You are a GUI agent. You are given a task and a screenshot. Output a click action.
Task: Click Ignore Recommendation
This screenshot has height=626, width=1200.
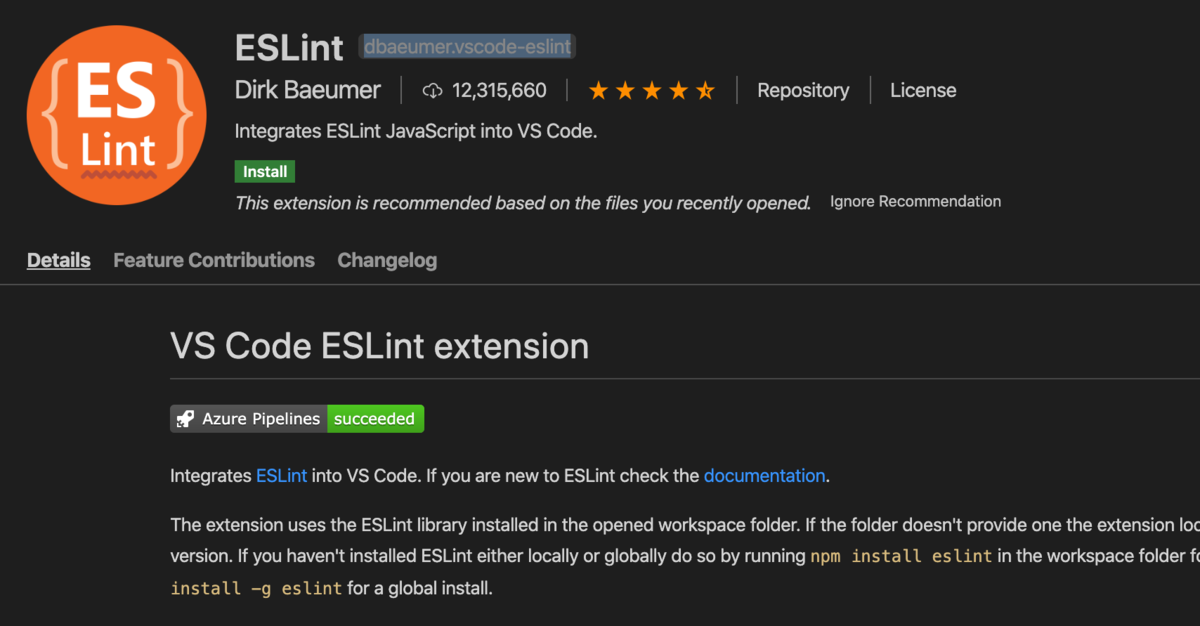pos(915,201)
